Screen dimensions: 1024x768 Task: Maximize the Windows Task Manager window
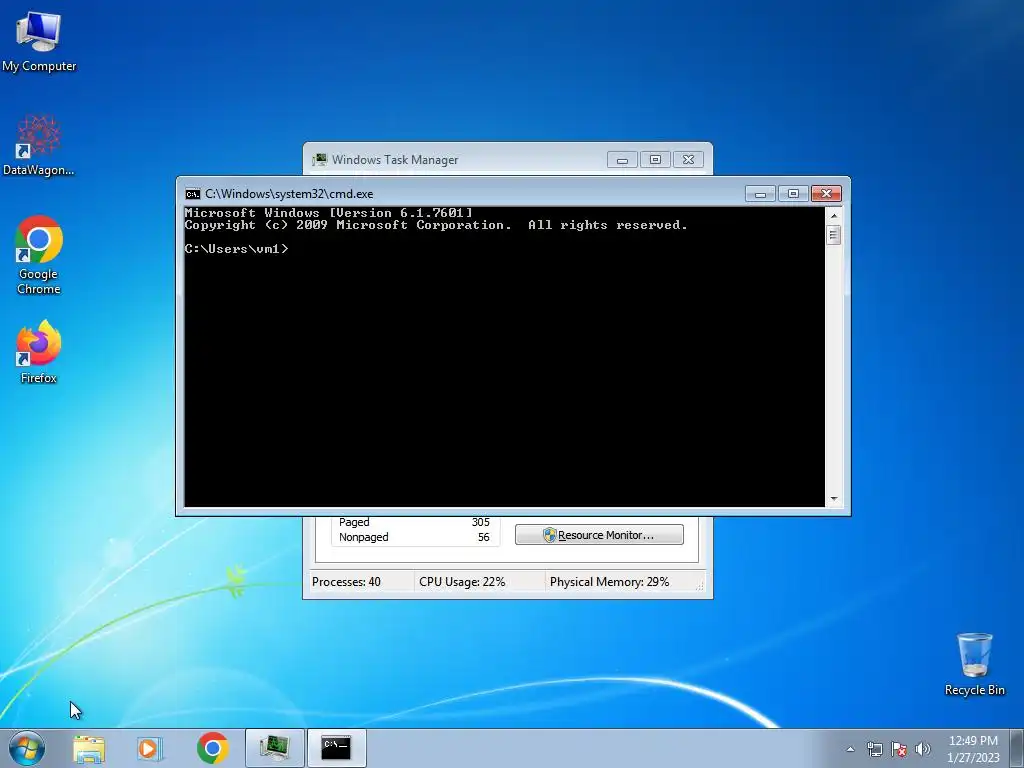(655, 160)
